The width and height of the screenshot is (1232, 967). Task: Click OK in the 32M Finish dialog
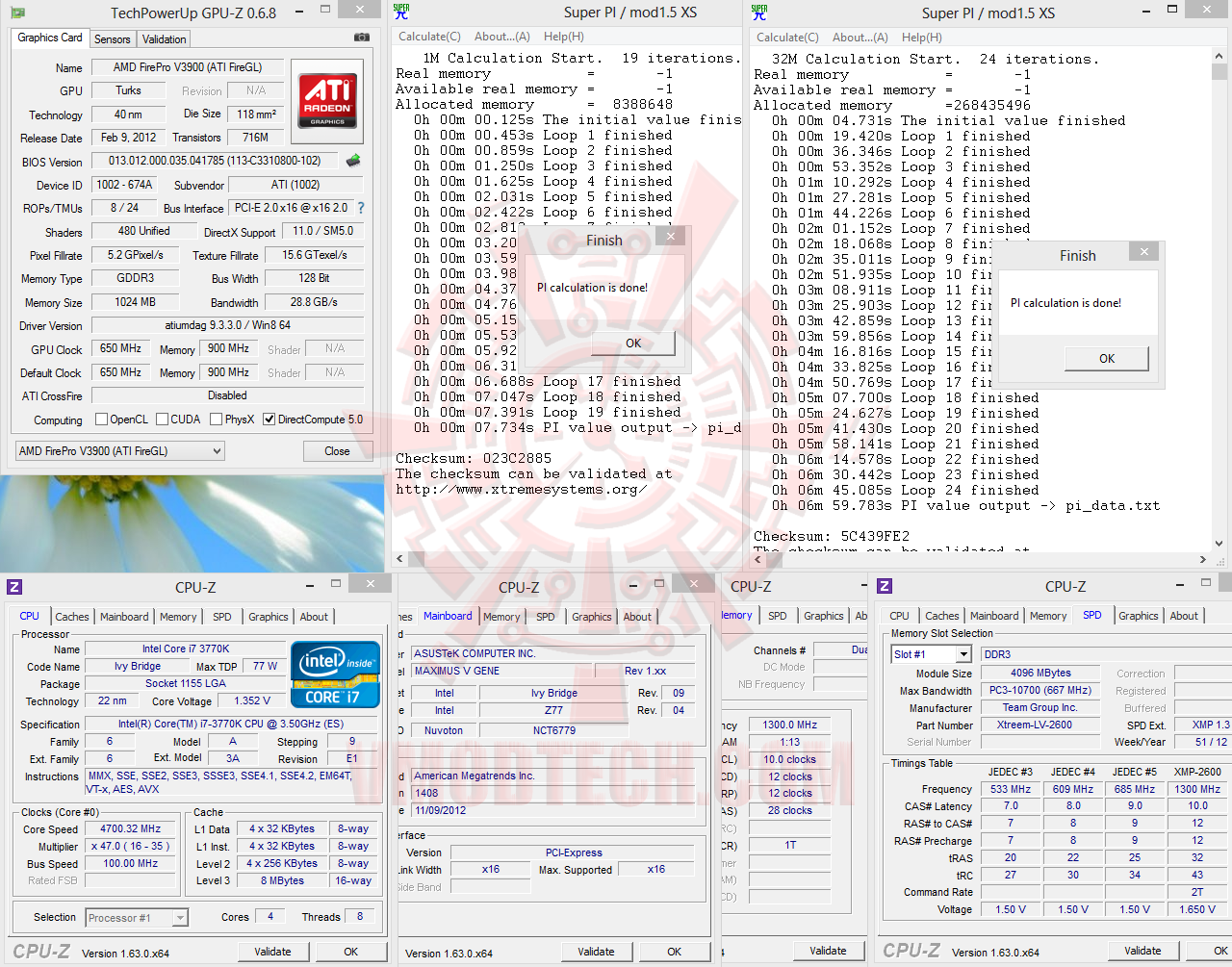click(1107, 359)
